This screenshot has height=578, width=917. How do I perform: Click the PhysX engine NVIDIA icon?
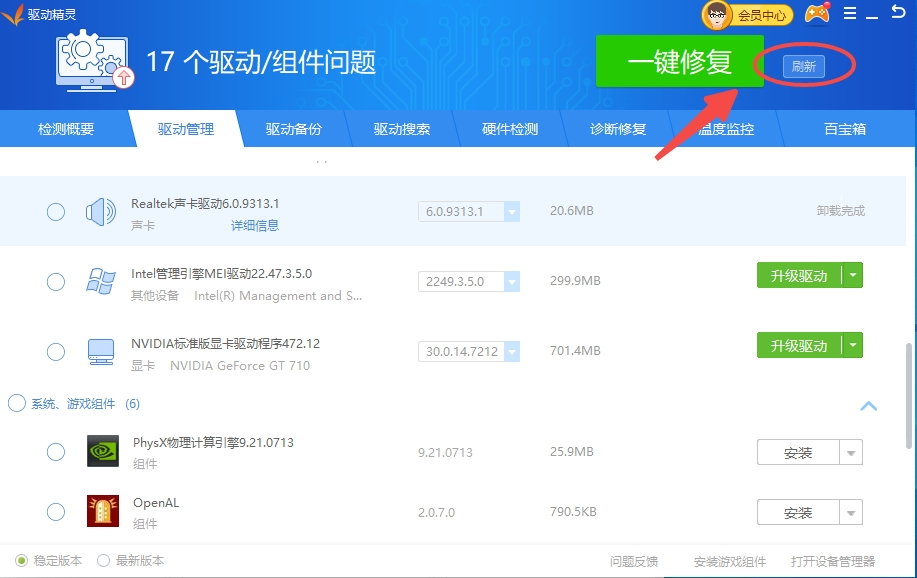pyautogui.click(x=103, y=452)
